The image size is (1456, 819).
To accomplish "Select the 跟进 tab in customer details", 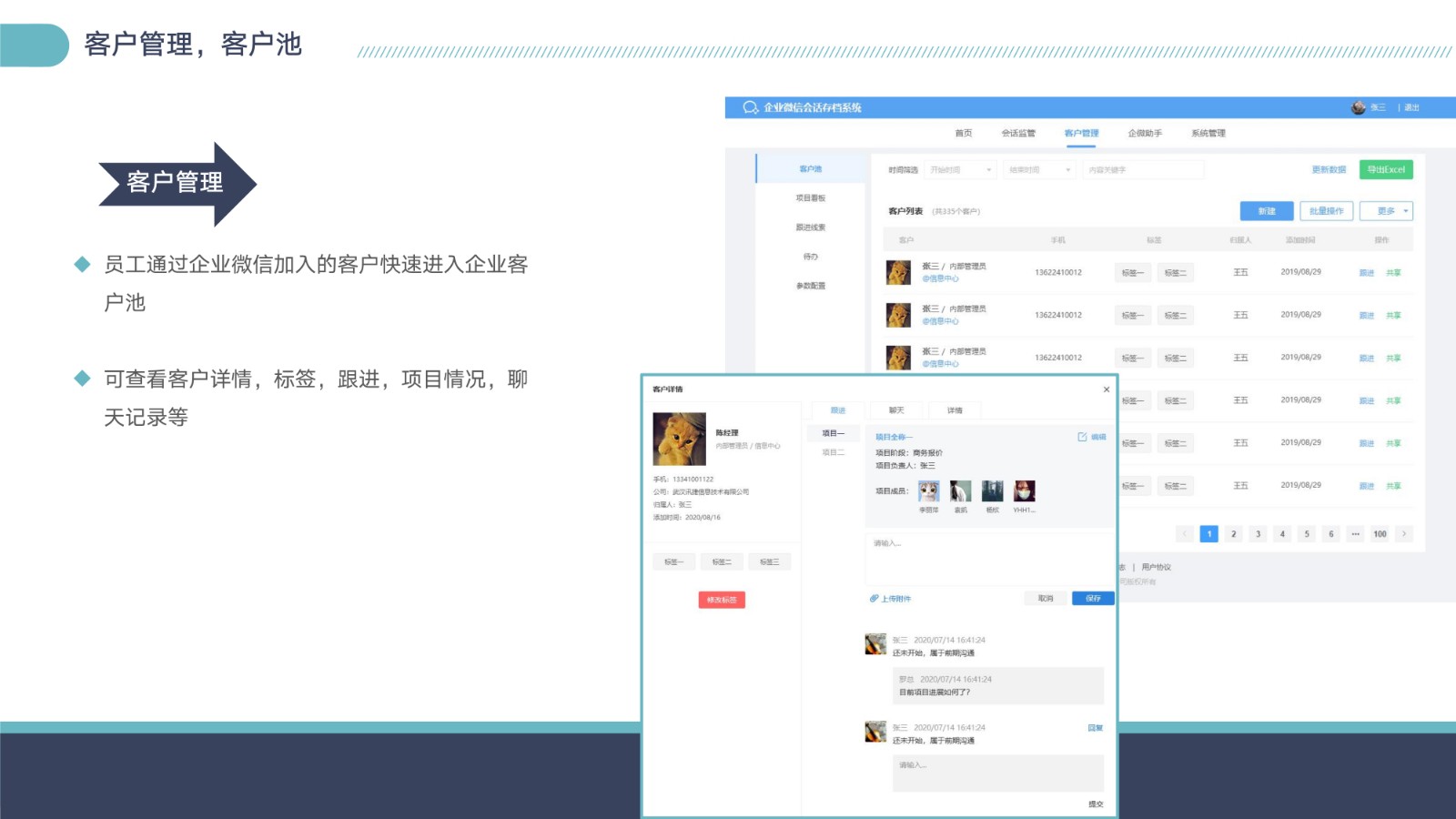I will click(838, 410).
